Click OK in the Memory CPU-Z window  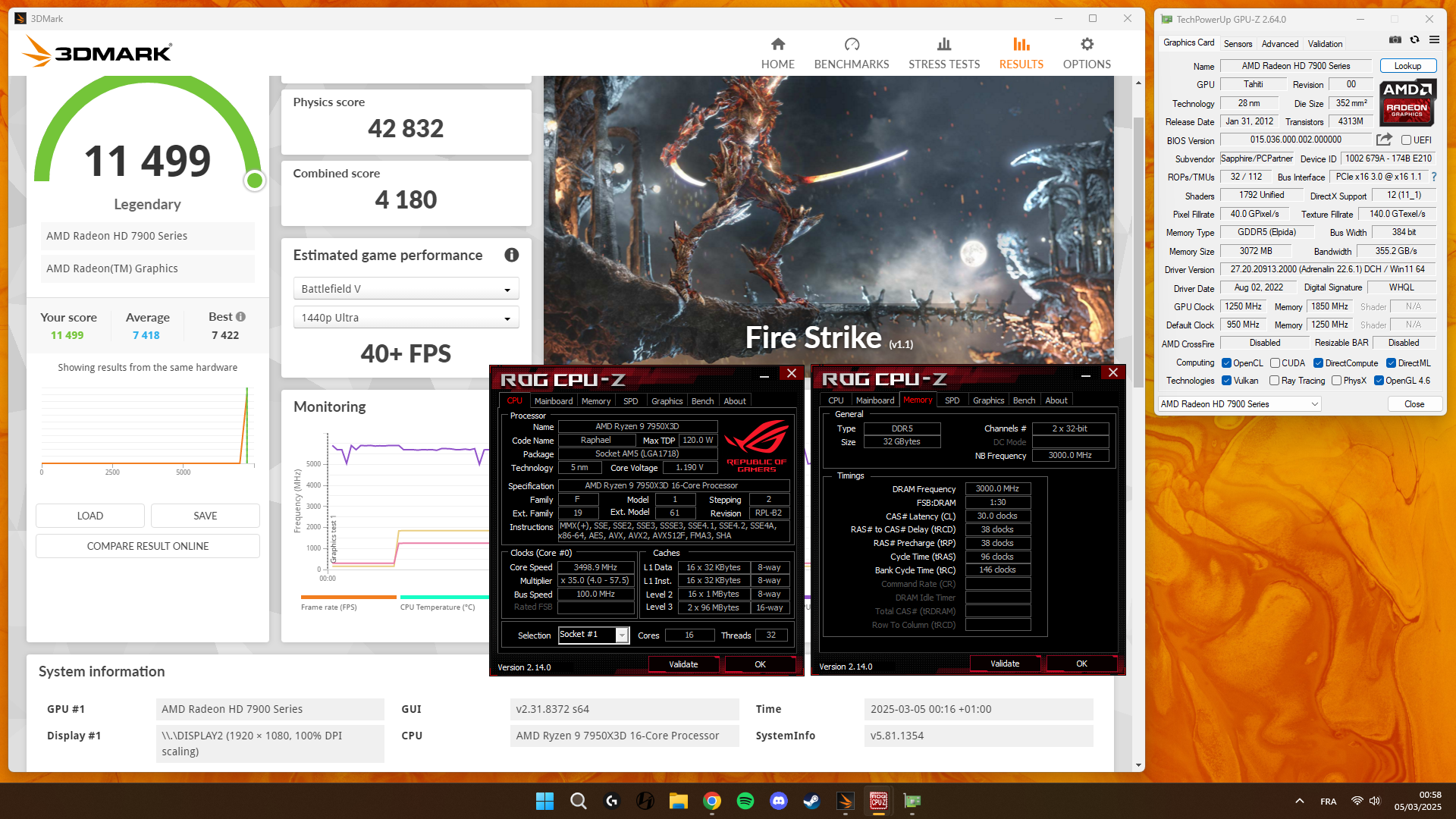pos(1082,664)
